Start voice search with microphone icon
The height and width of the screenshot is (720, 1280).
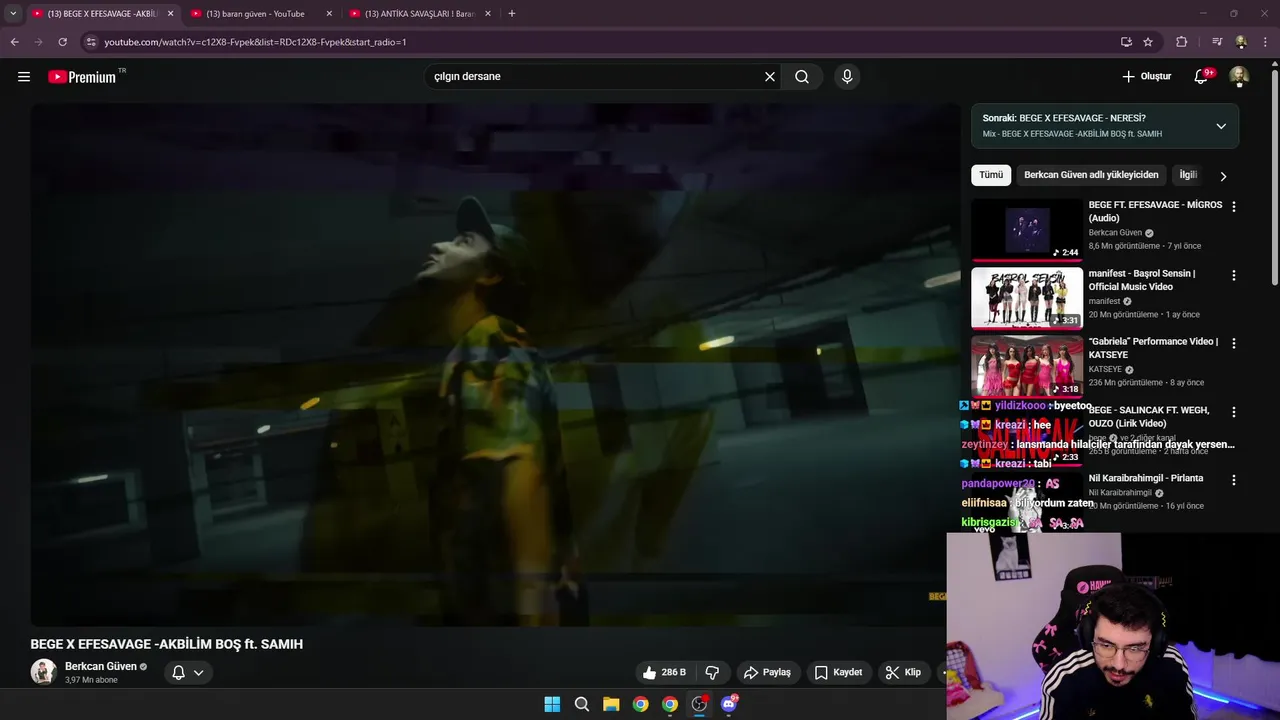[847, 77]
